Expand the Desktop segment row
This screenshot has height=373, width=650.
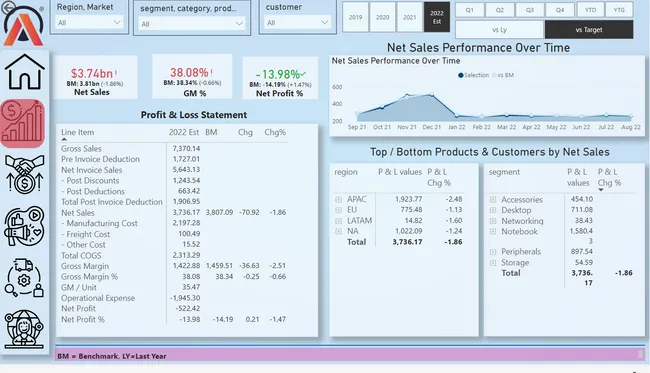point(493,210)
